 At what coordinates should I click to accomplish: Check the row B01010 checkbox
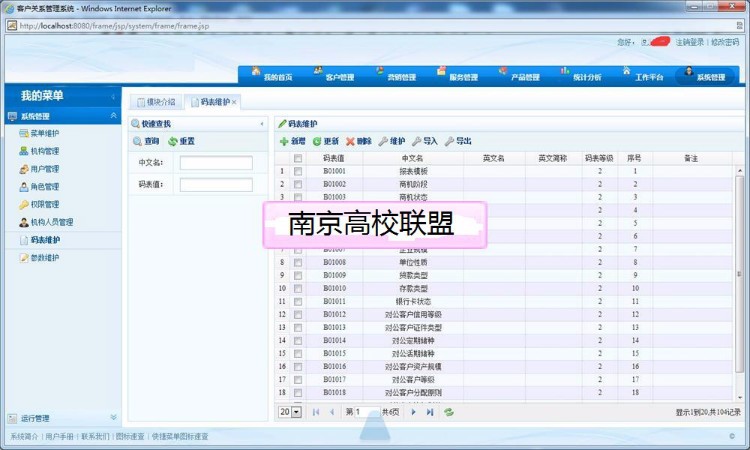298,288
